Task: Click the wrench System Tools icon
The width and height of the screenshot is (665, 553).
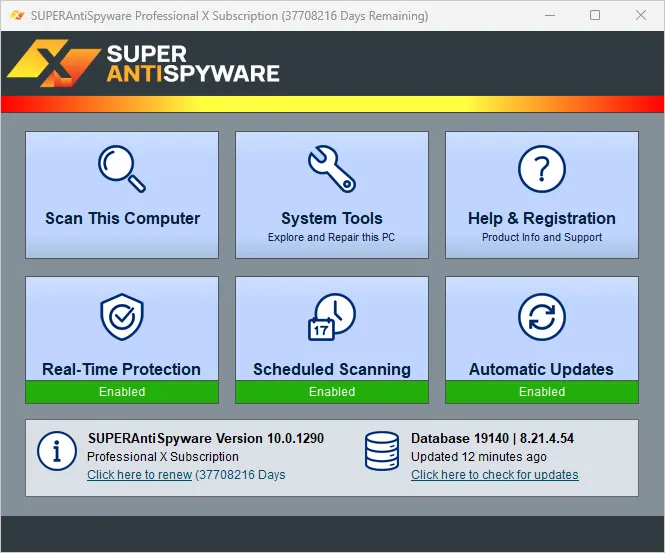Action: (x=332, y=169)
